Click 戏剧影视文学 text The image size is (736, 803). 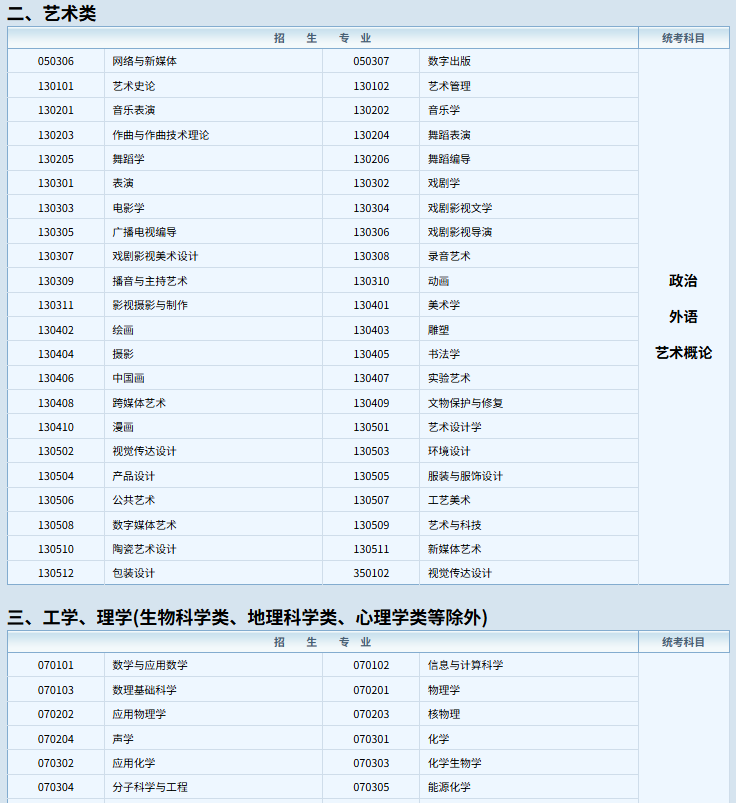point(460,208)
